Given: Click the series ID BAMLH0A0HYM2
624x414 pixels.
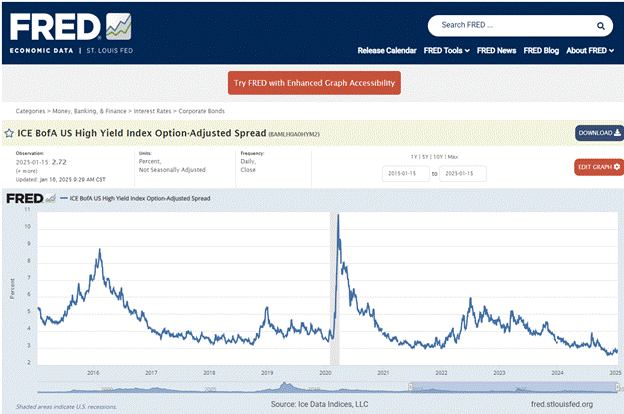Looking at the screenshot, I should click(294, 135).
